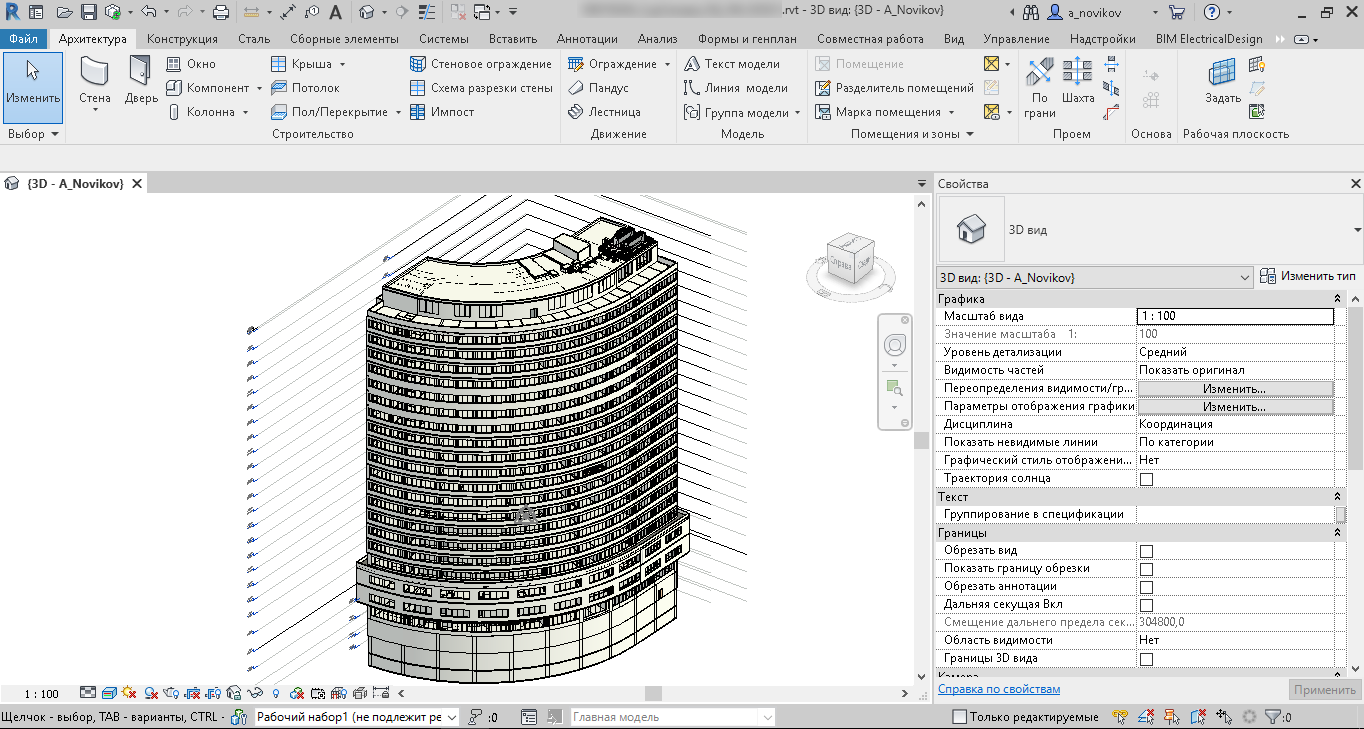Start the Пандус ramp tool
This screenshot has width=1364, height=729.
point(598,88)
